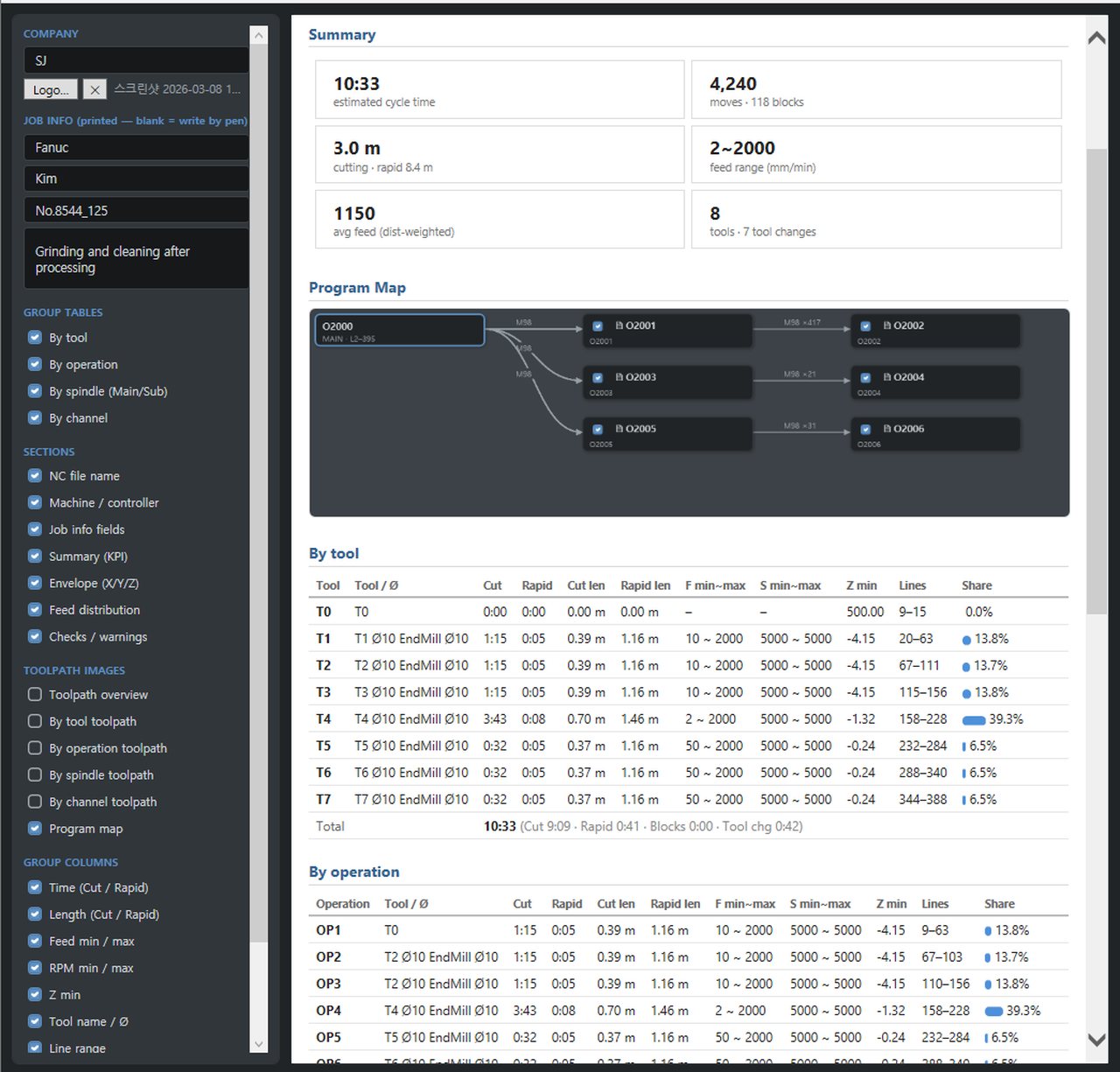Toggle Checks / warnings checkbox
1120x1072 pixels.
coord(35,636)
